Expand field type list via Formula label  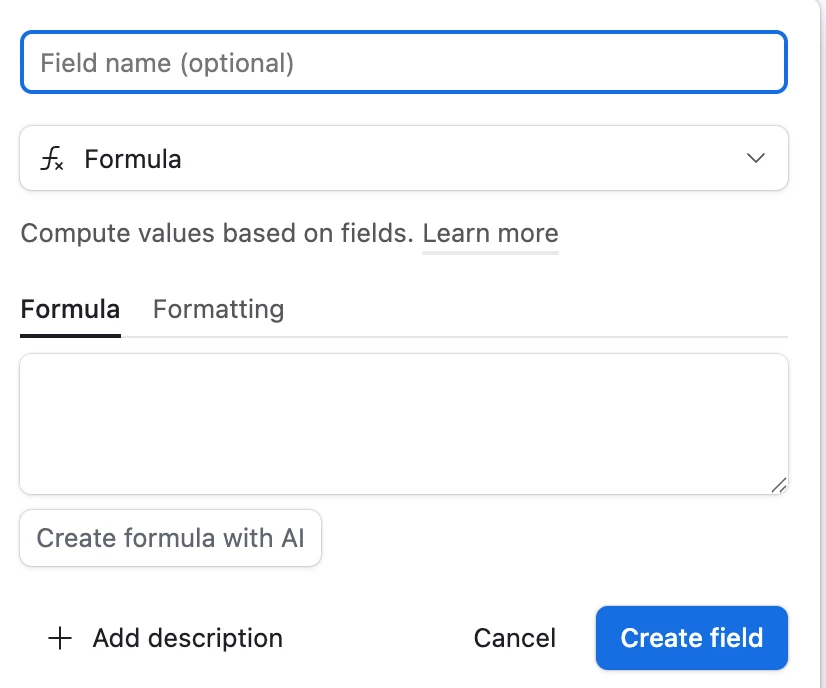pos(133,159)
